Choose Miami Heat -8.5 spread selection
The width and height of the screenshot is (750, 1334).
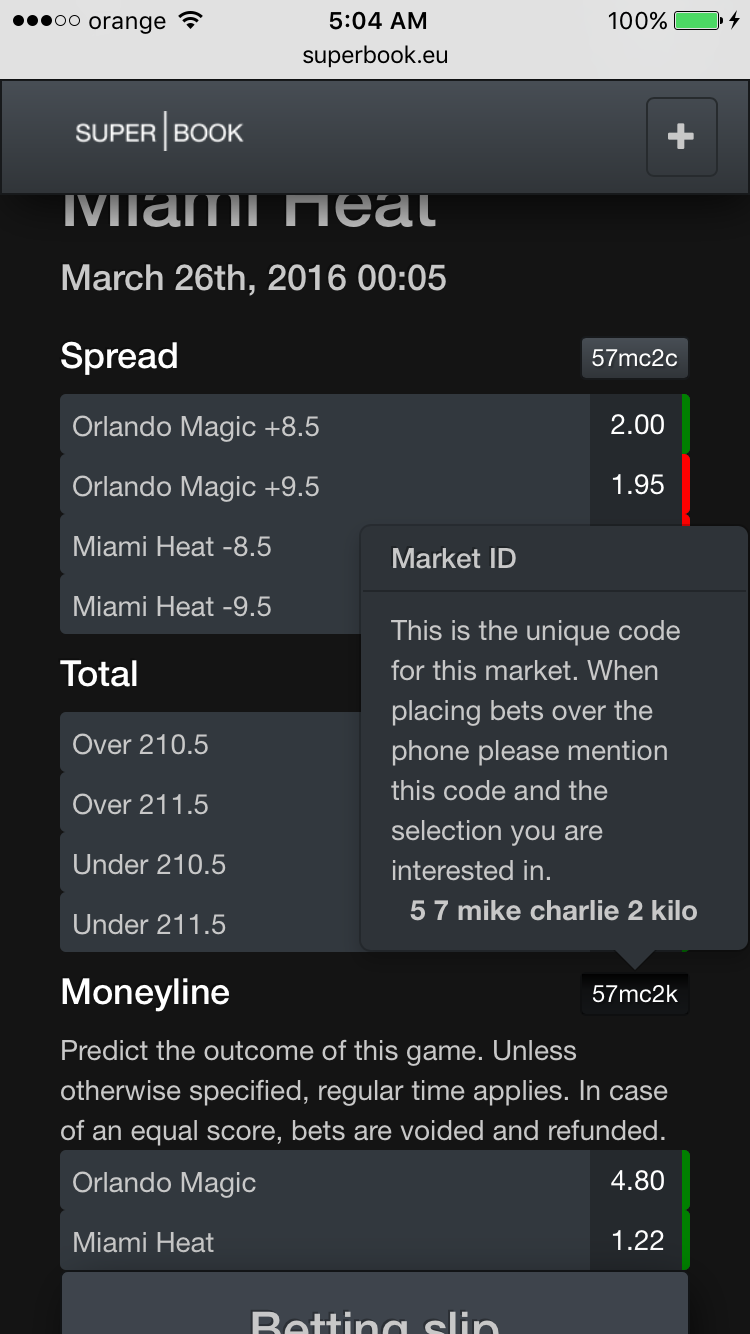pos(172,546)
